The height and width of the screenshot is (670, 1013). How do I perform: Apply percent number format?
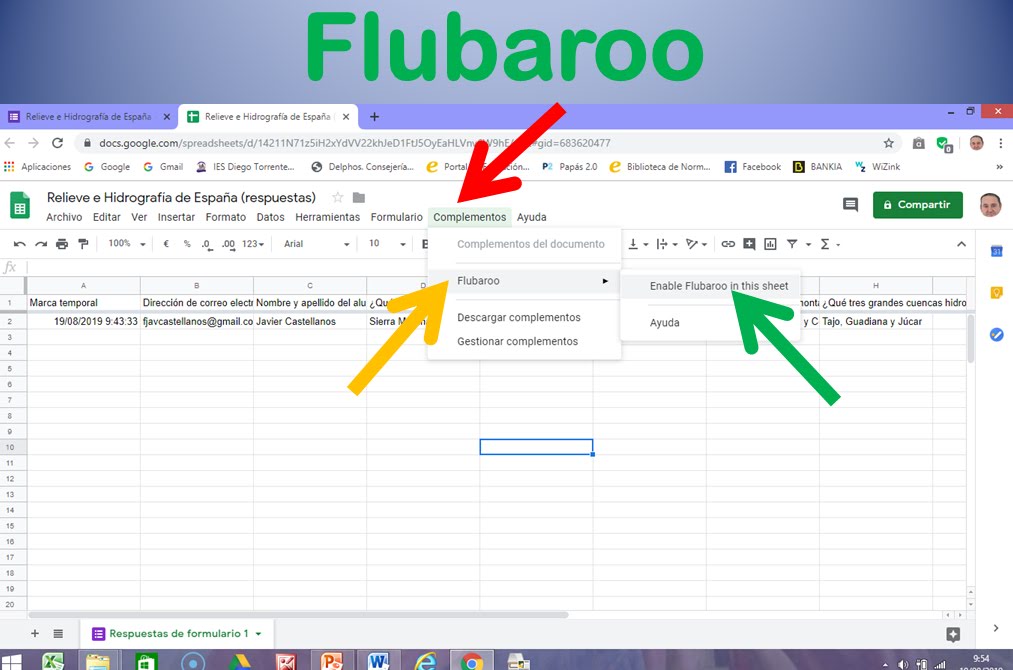point(187,244)
